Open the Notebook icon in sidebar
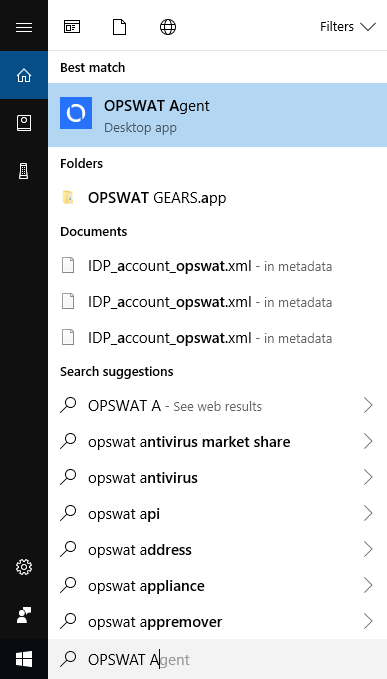 pos(24,123)
